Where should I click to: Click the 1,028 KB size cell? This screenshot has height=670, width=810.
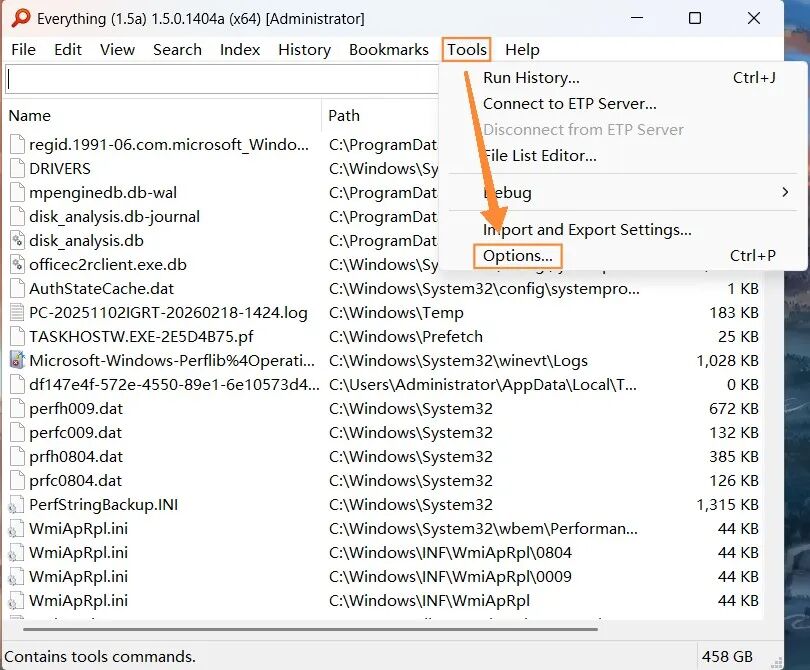[x=727, y=361]
